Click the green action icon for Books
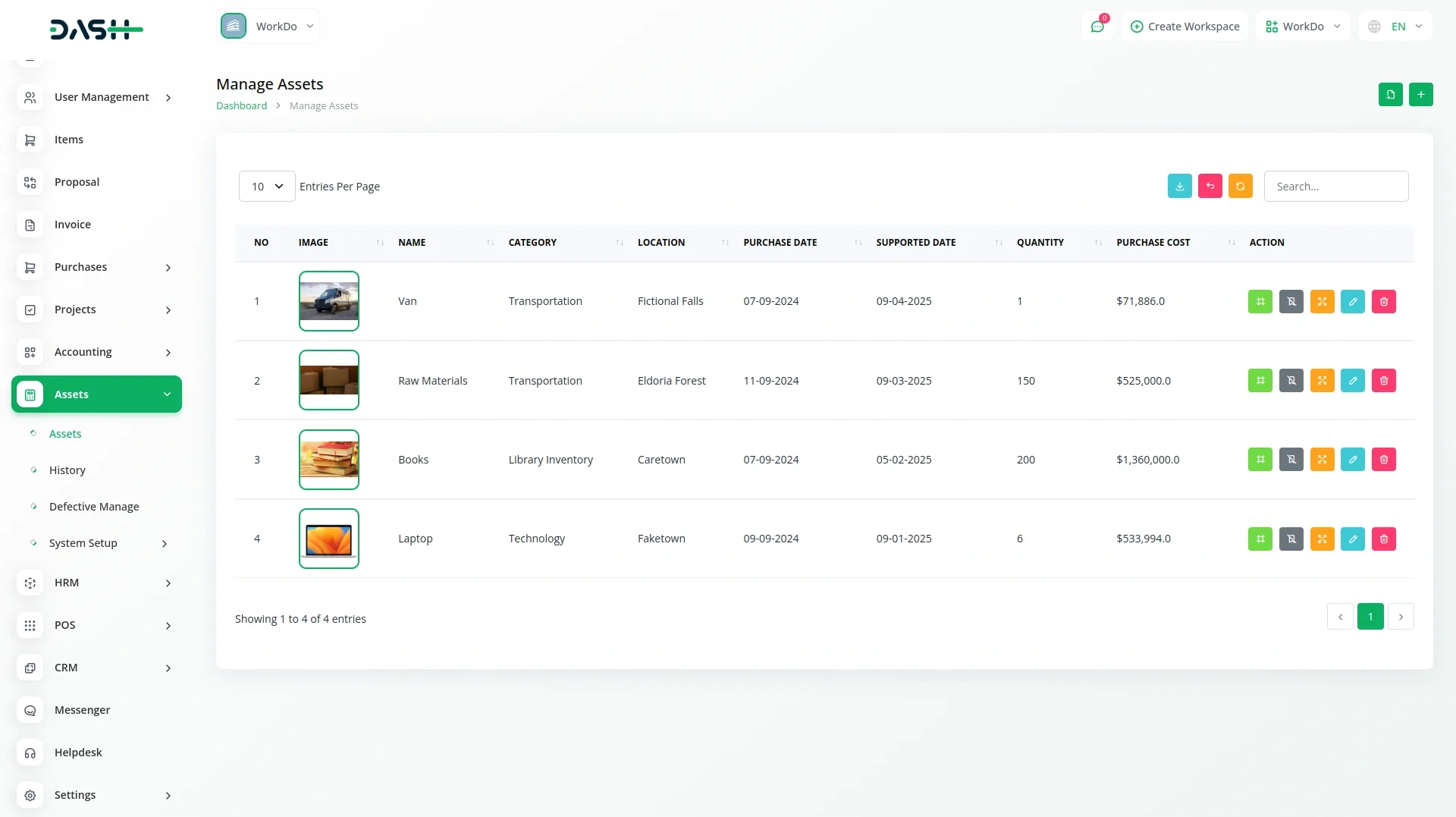 1260,460
